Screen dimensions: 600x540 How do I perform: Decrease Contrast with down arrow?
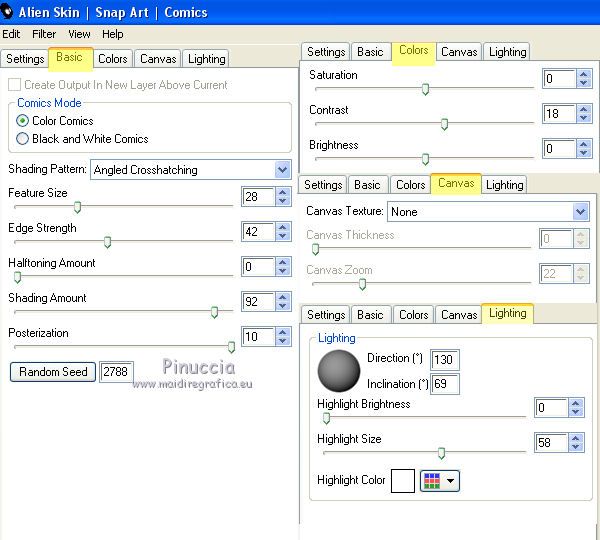click(584, 118)
